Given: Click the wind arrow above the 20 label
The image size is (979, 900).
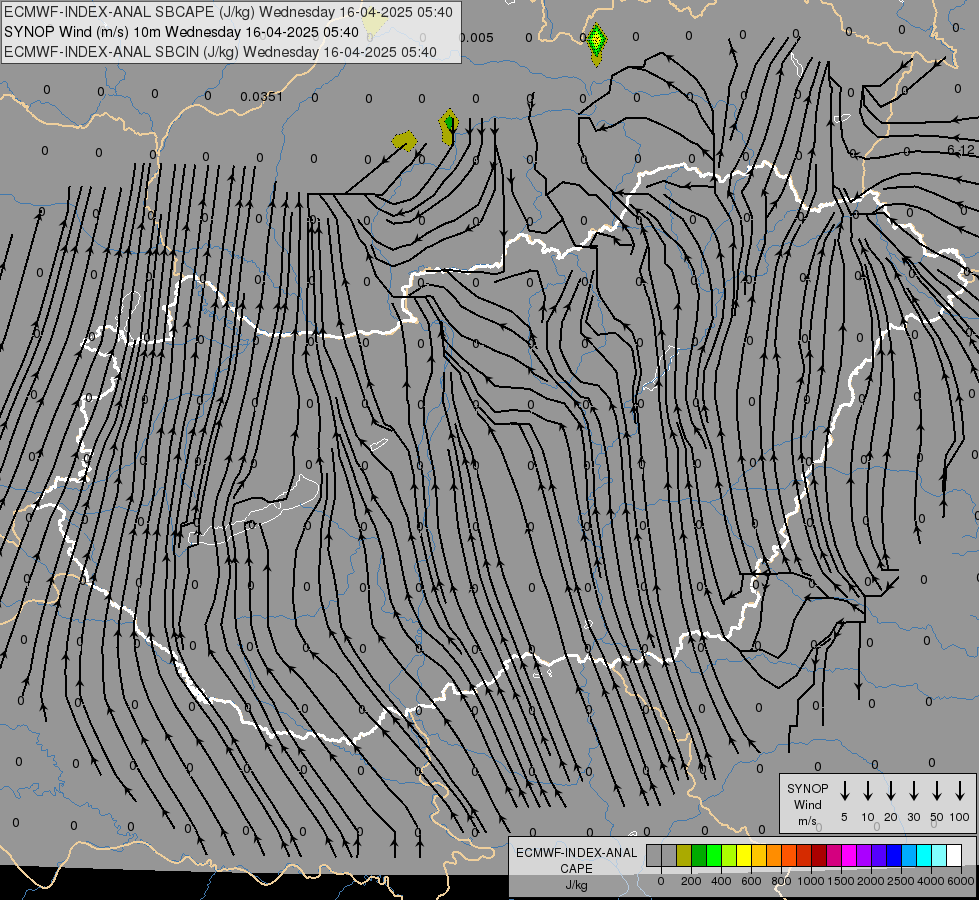Looking at the screenshot, I should coord(891,790).
